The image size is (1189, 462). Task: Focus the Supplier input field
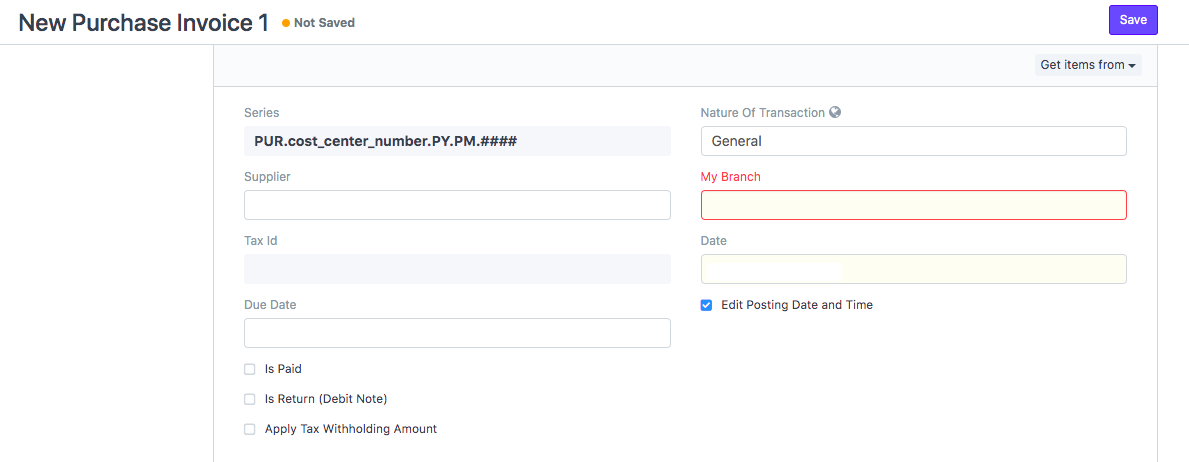(457, 205)
